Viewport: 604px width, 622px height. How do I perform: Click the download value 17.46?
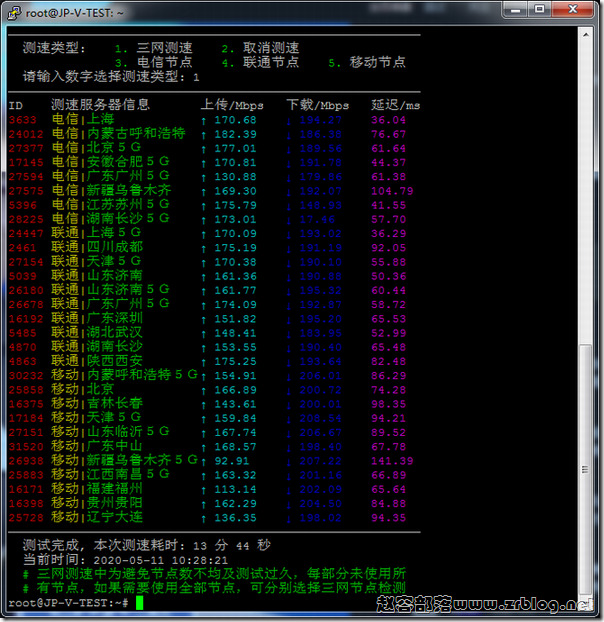pyautogui.click(x=317, y=219)
